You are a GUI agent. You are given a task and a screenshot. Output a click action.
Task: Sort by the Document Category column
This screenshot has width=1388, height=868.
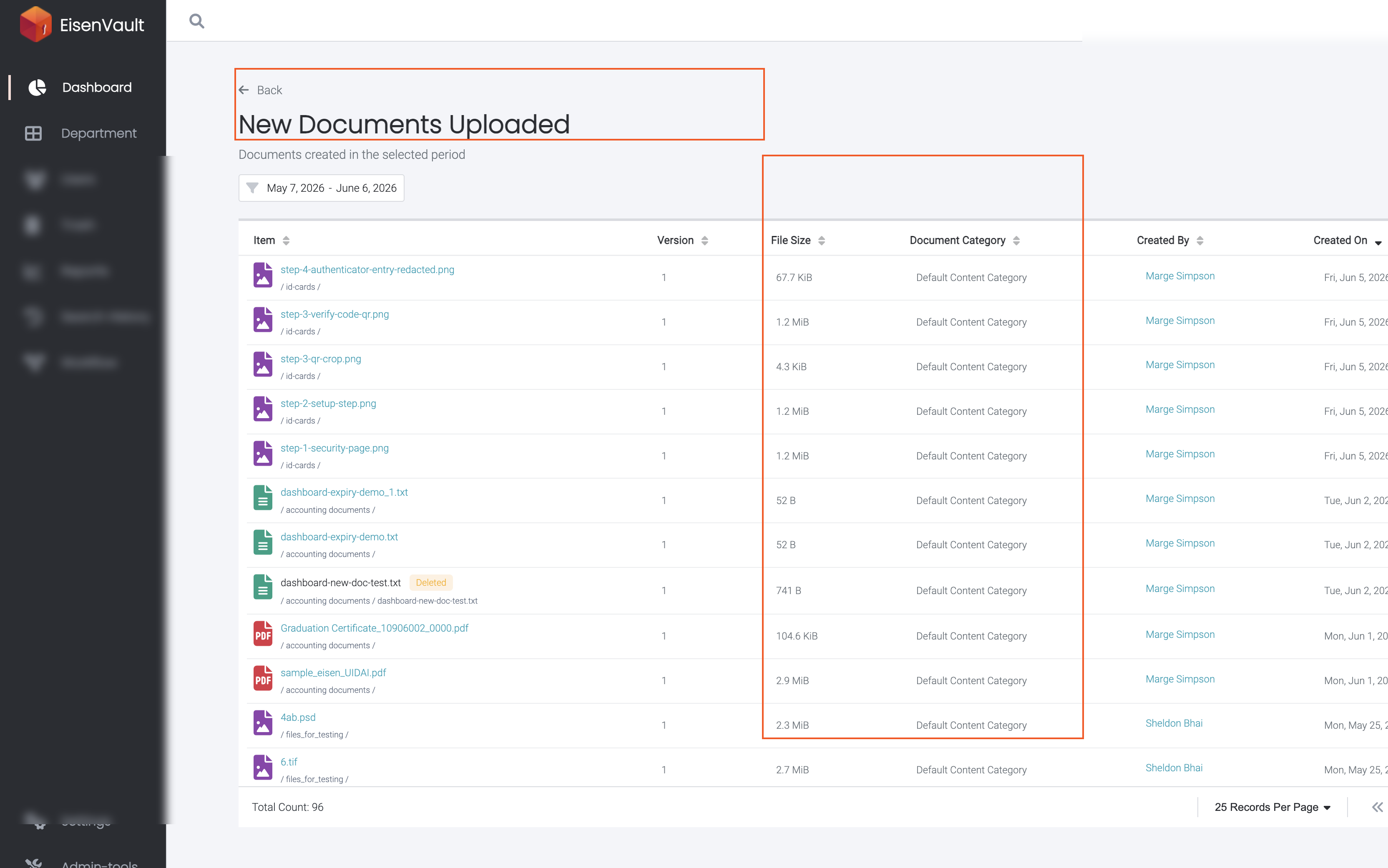[965, 240]
